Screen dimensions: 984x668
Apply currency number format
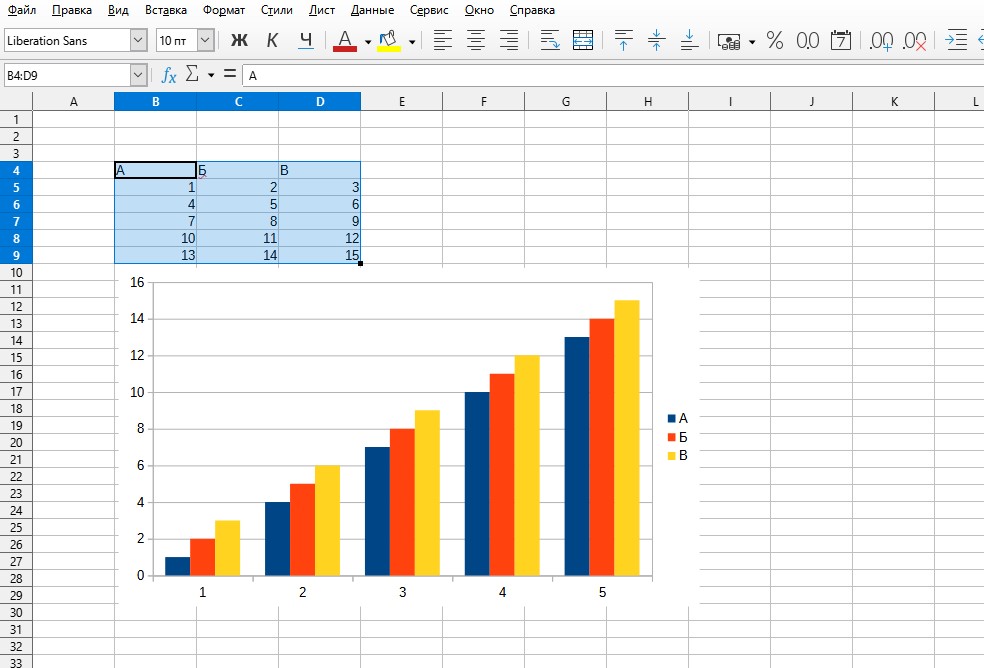729,41
